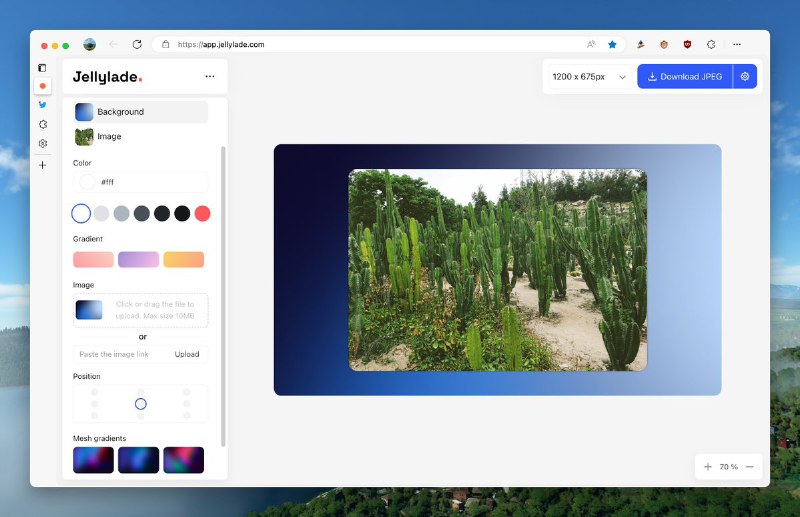Open export settings gear next to Download
Image resolution: width=800 pixels, height=517 pixels.
745,76
